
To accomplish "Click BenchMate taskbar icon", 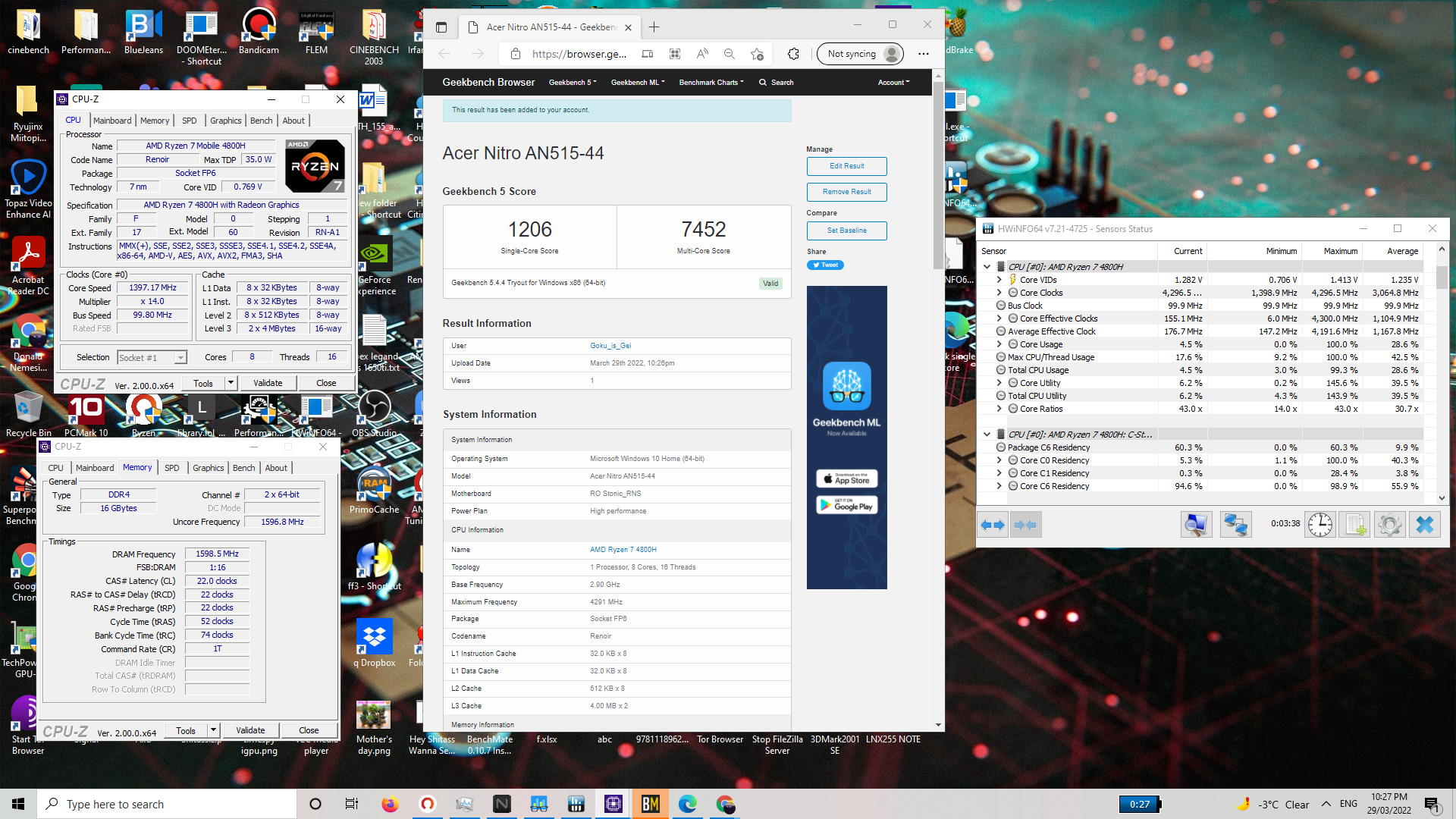I will tap(651, 804).
